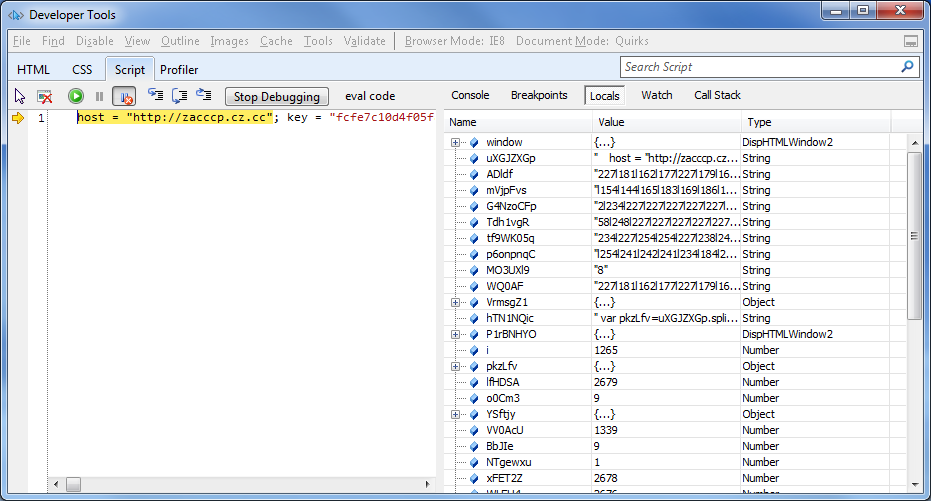Expand the pkzLfv object node
The height and width of the screenshot is (501, 931).
[x=456, y=366]
